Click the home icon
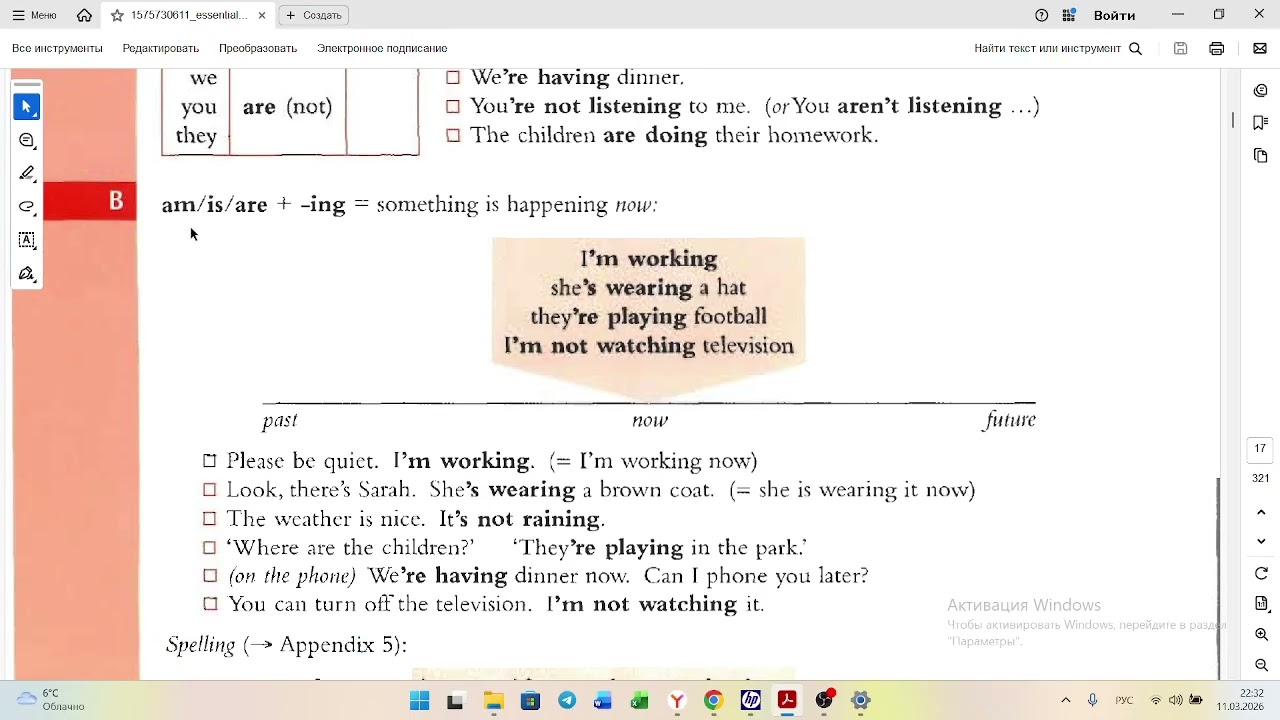The image size is (1280, 720). (84, 15)
